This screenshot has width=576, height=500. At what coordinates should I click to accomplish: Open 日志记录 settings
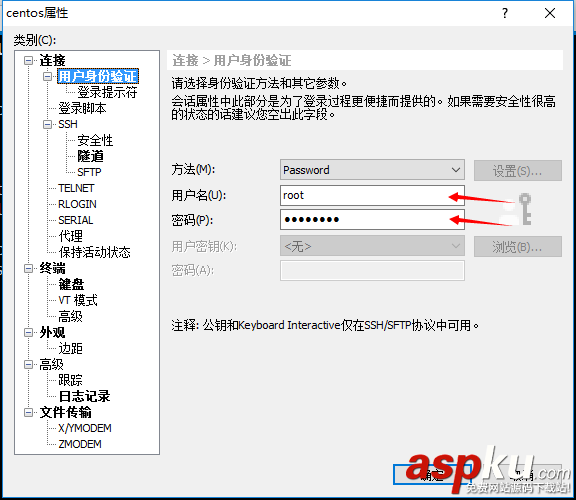pos(84,396)
